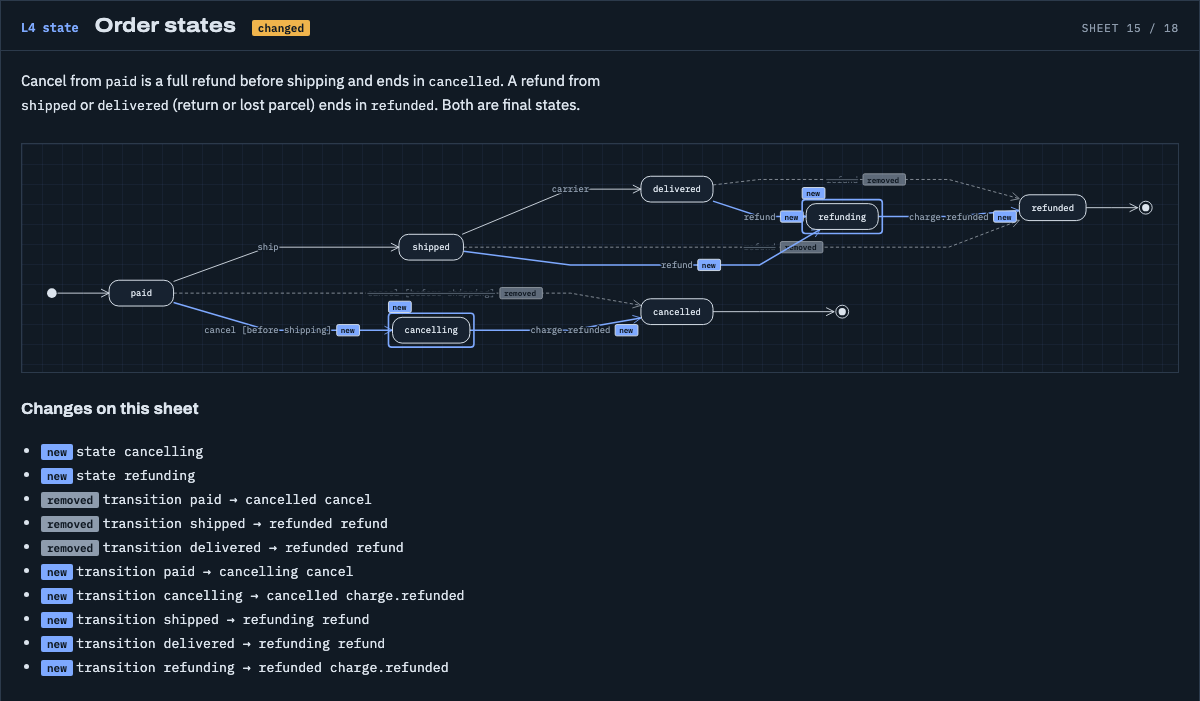This screenshot has width=1200, height=701.
Task: Select 'transition cancelling → cancelled charge.refunded' row
Action: click(253, 596)
